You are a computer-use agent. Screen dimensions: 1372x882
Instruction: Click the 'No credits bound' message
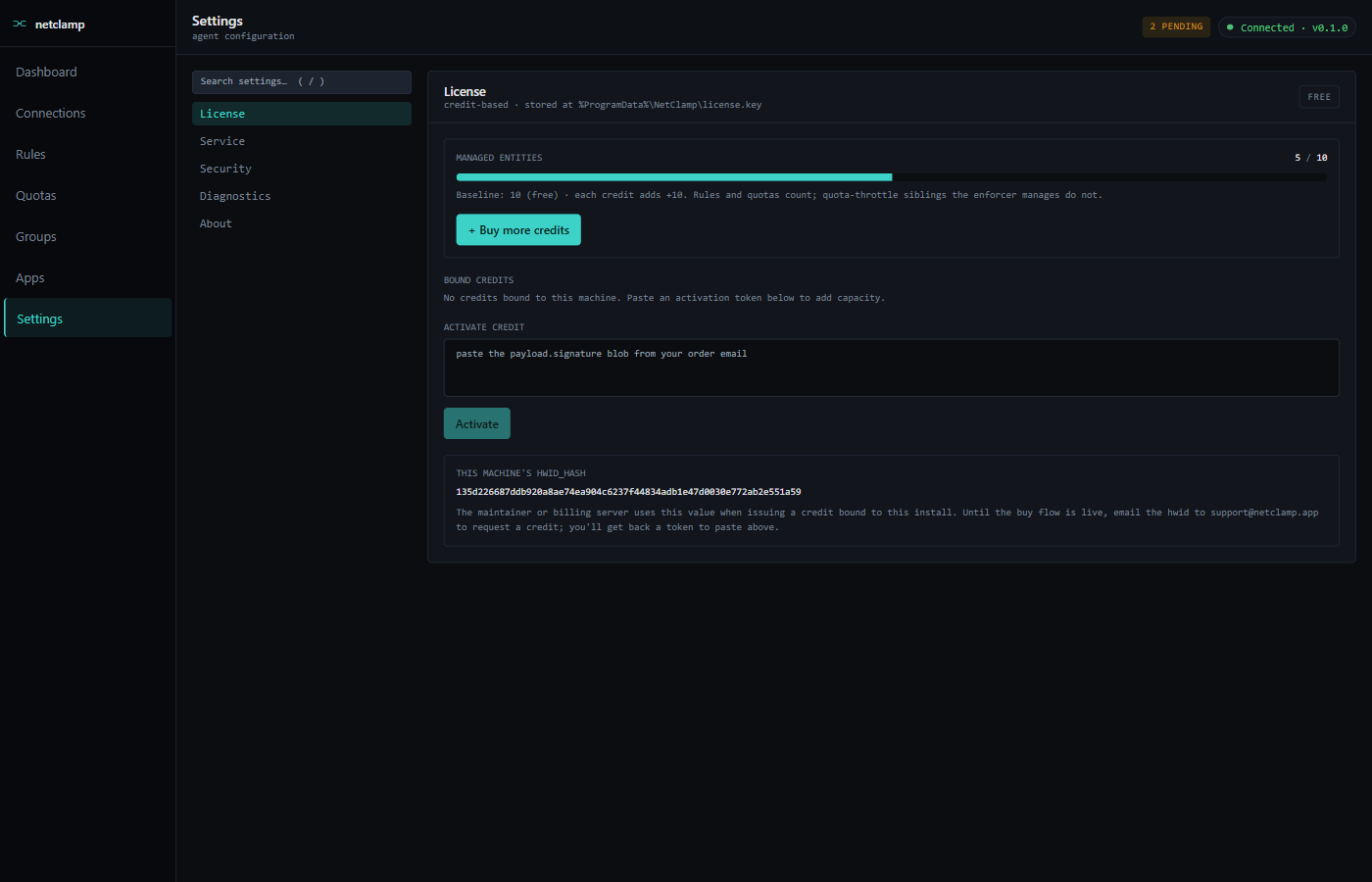[663, 298]
